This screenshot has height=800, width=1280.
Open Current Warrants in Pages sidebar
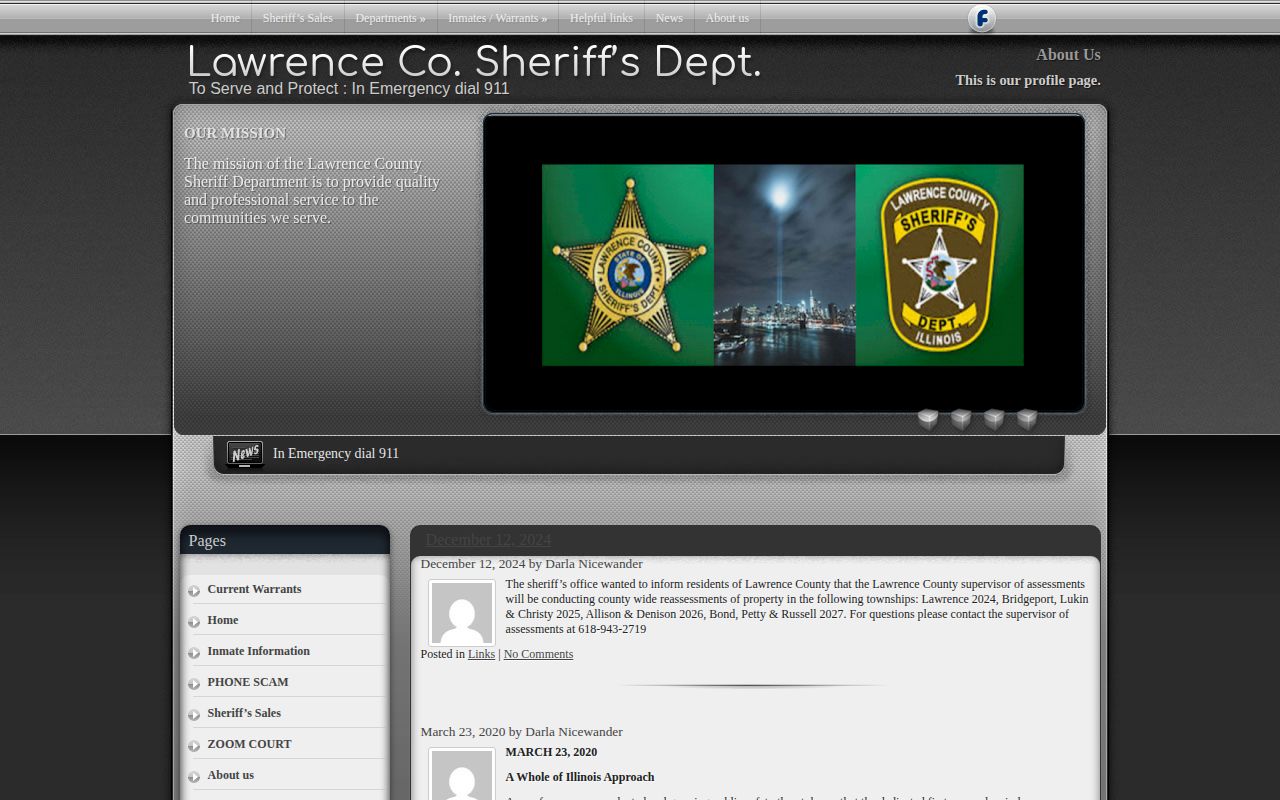click(254, 589)
